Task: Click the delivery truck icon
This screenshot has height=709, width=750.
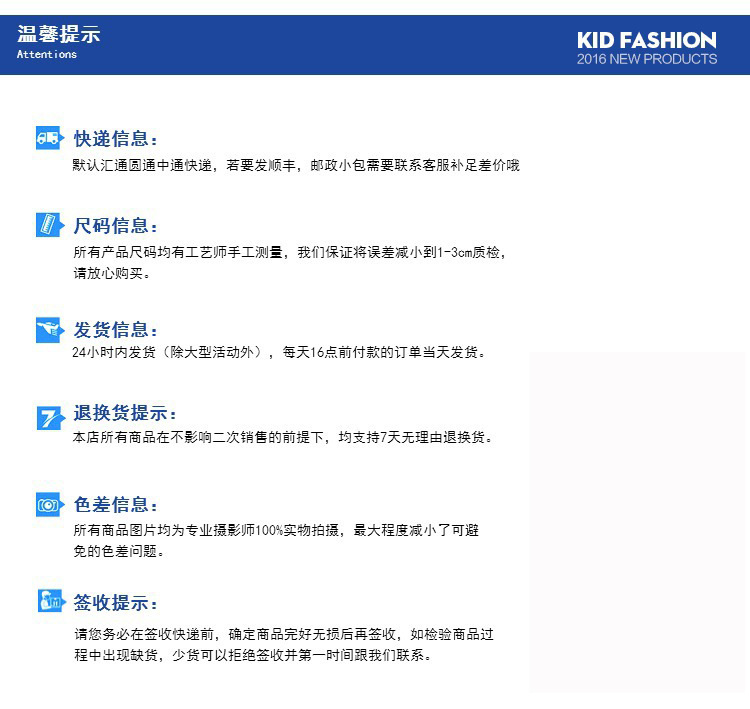Action: coord(49,138)
